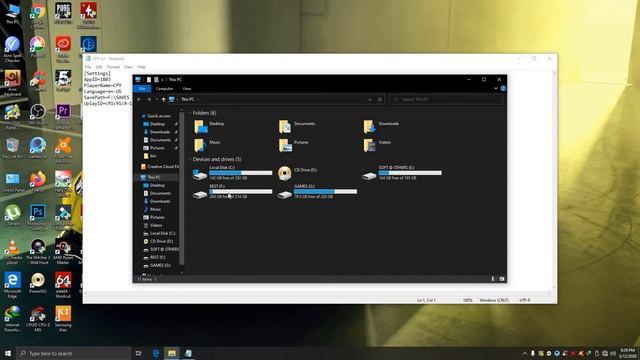Go back in File Explorer
640x360 pixels.
point(139,99)
